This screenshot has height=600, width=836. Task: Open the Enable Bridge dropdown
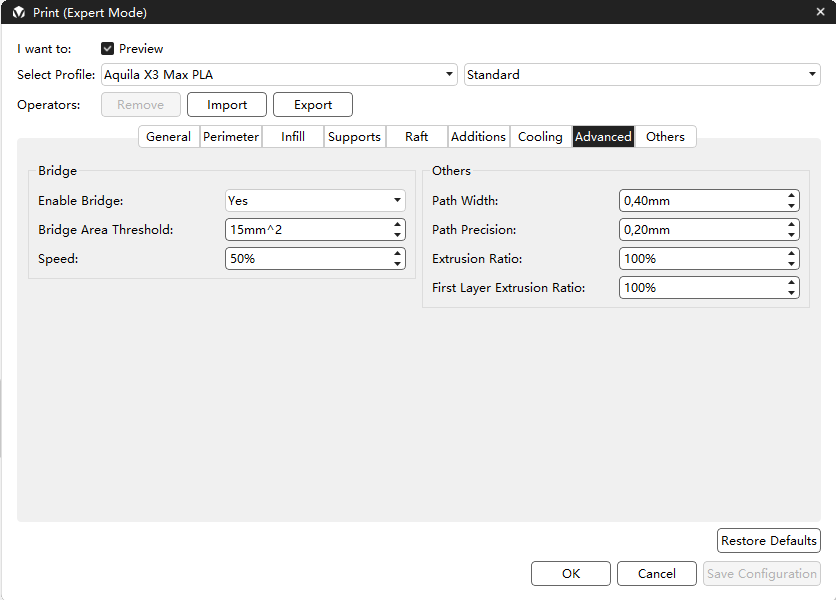(315, 200)
